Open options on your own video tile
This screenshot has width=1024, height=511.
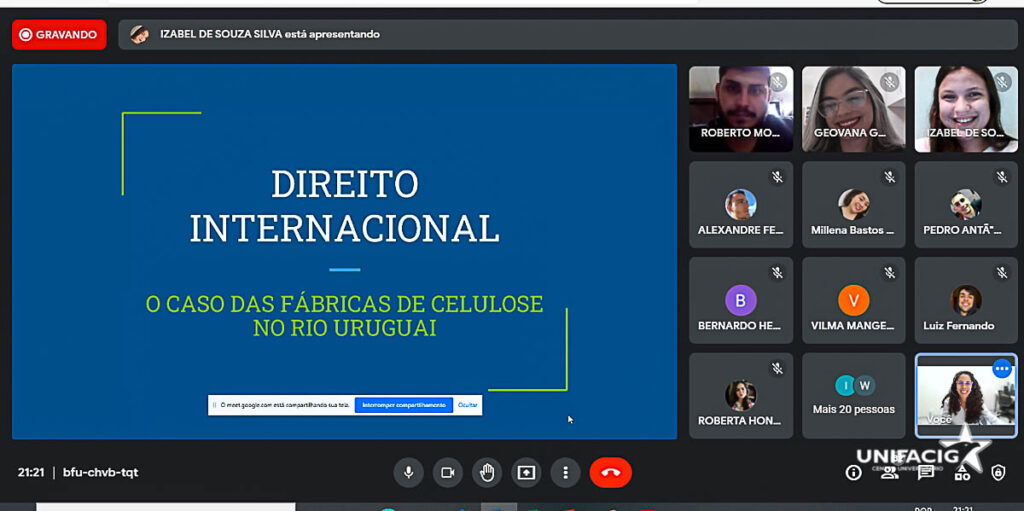tap(1001, 369)
